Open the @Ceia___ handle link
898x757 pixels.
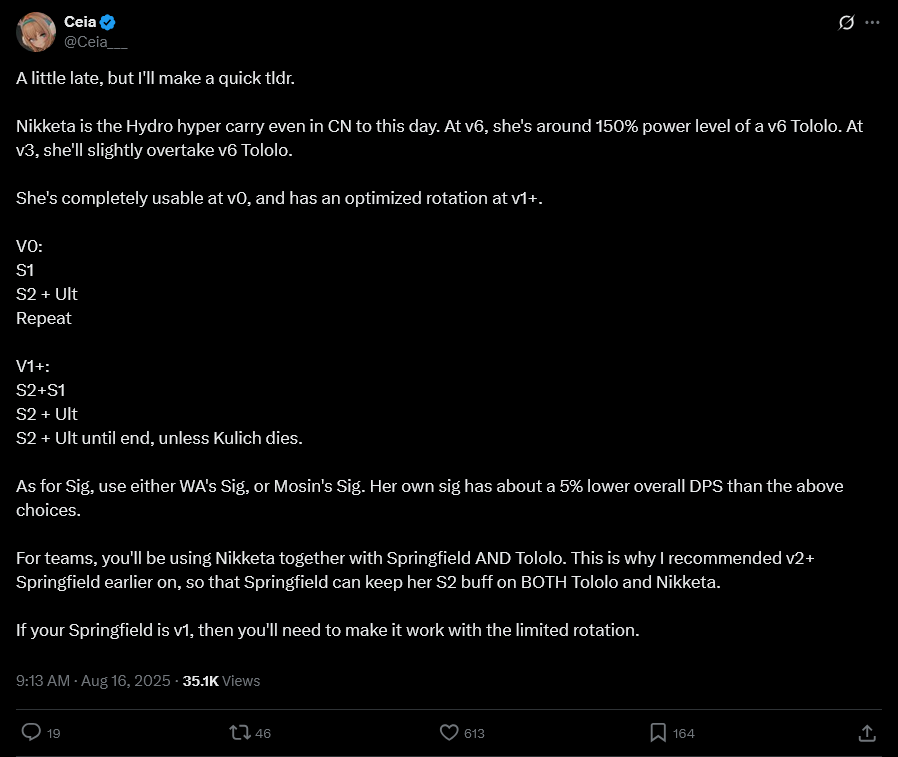[x=96, y=42]
